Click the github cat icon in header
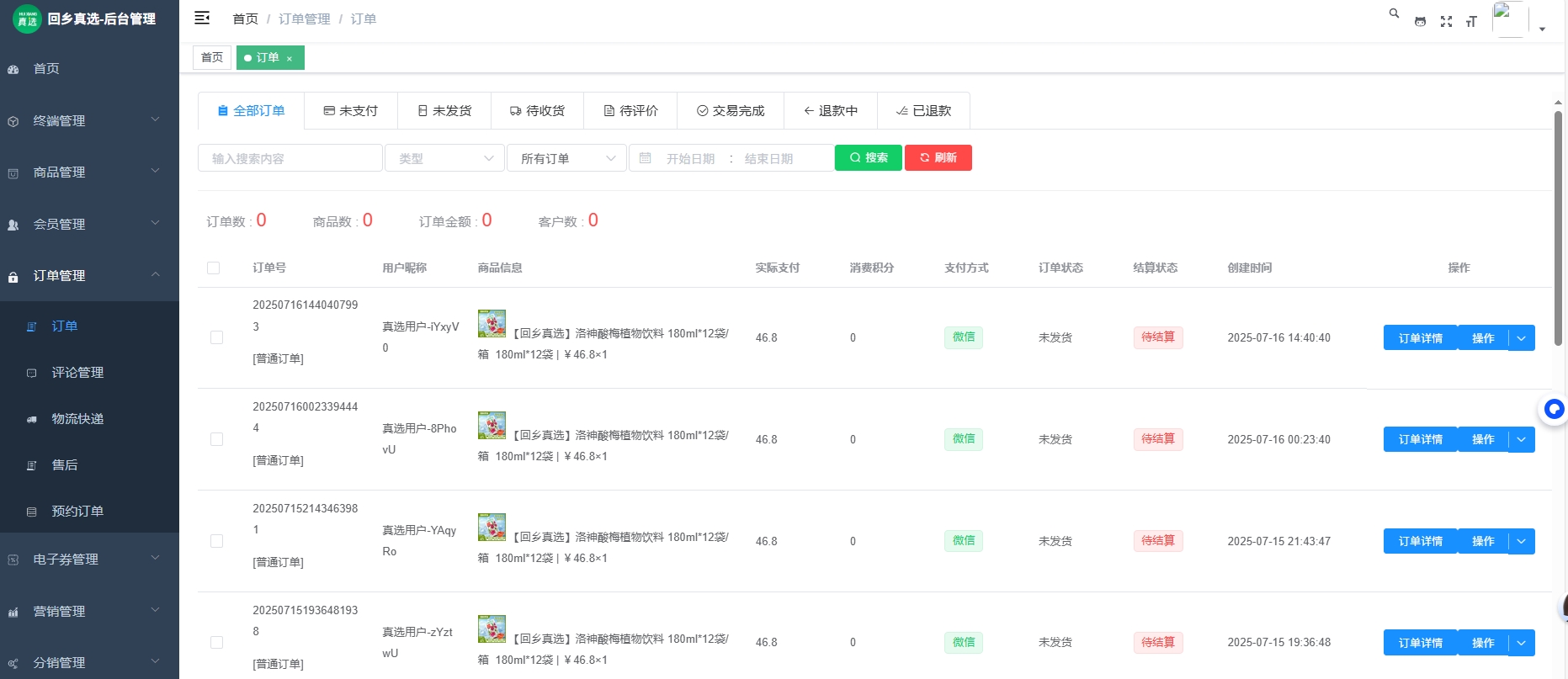Screen dimensions: 1568x679 (x=1420, y=22)
